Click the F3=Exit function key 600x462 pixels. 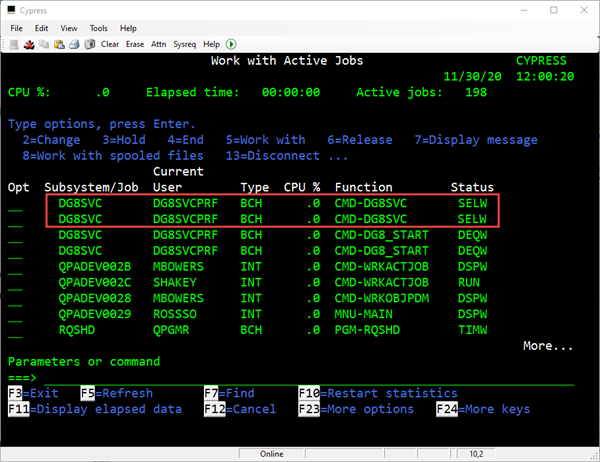tap(32, 394)
